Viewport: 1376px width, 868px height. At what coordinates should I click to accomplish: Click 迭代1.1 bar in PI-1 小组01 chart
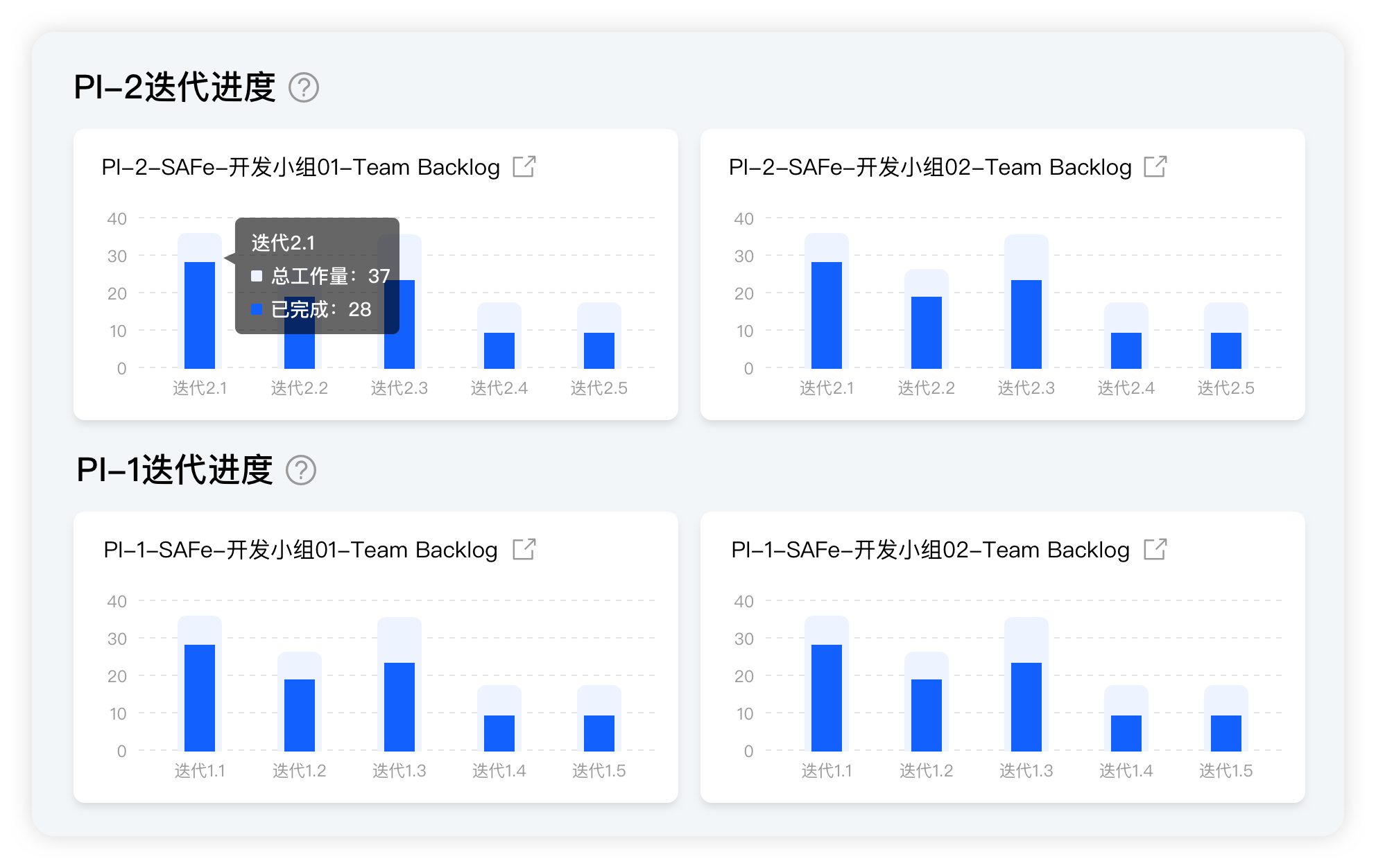click(x=200, y=697)
